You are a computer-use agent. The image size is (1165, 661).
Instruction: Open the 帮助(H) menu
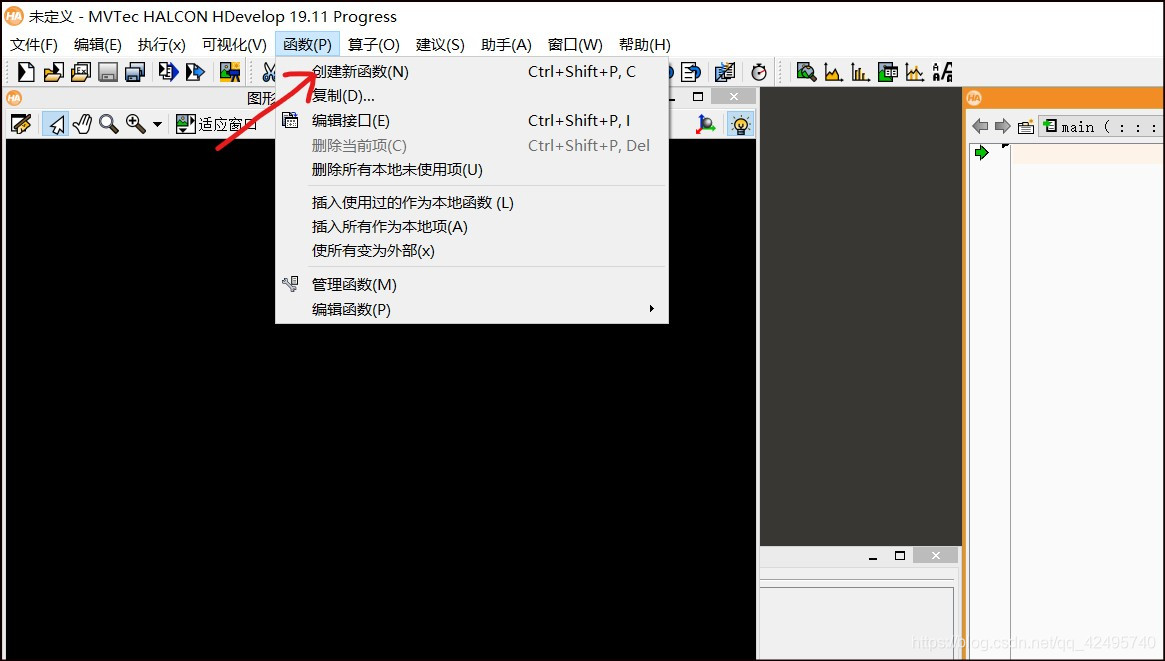click(x=644, y=45)
